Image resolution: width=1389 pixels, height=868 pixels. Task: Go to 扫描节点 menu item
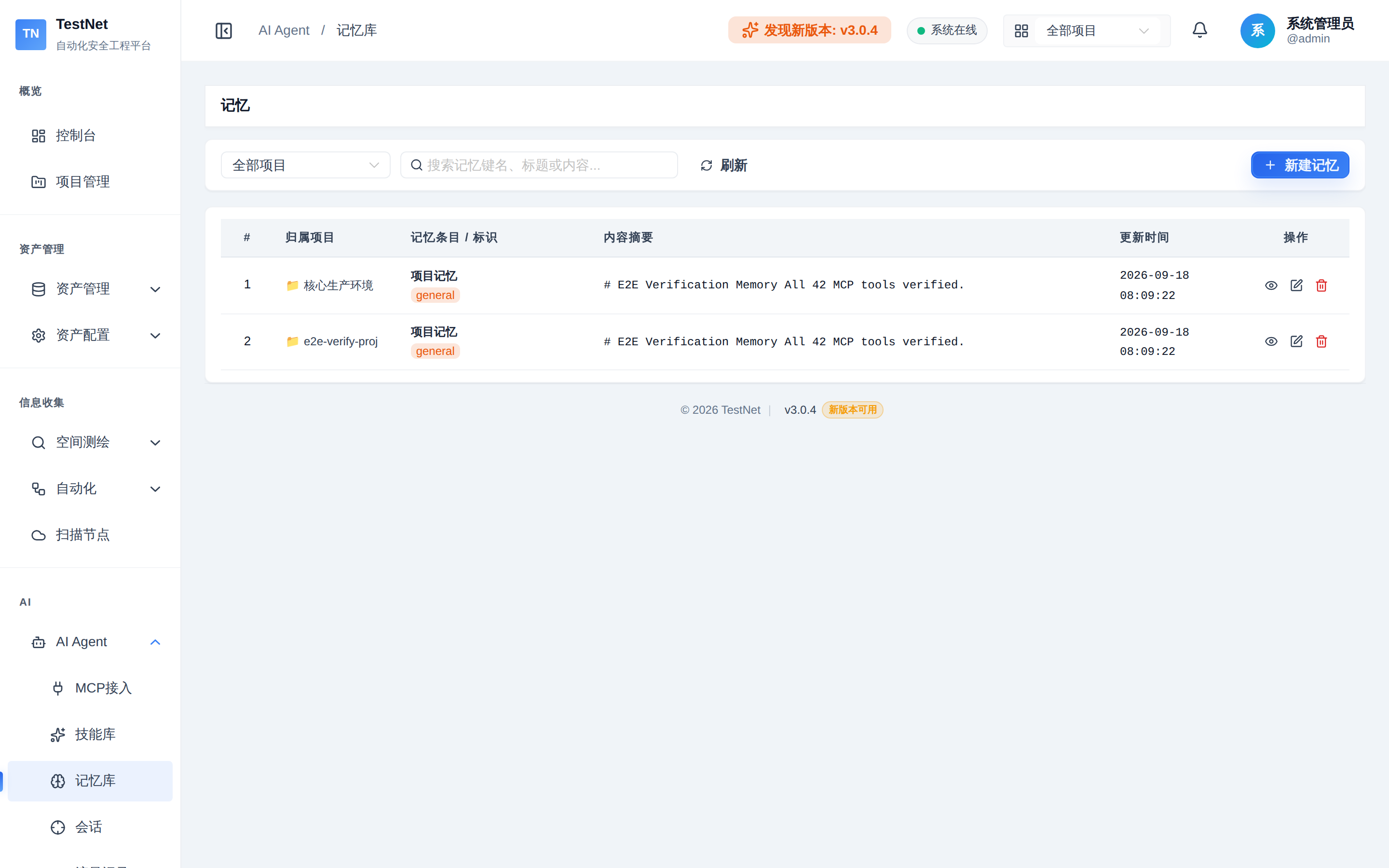(x=90, y=535)
